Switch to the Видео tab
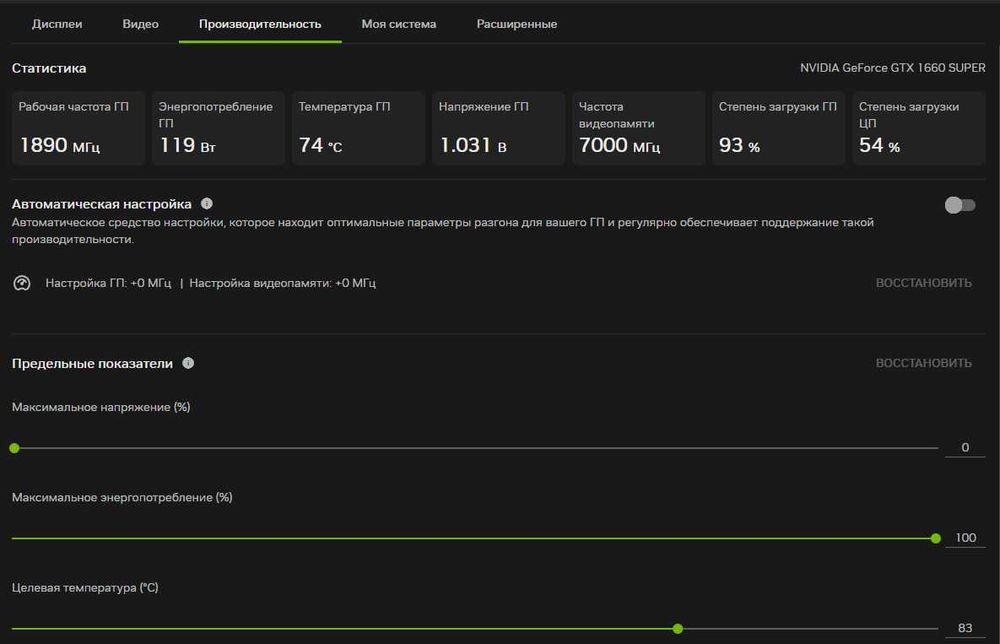Screen dimensions: 1000x644 pyautogui.click(x=140, y=24)
